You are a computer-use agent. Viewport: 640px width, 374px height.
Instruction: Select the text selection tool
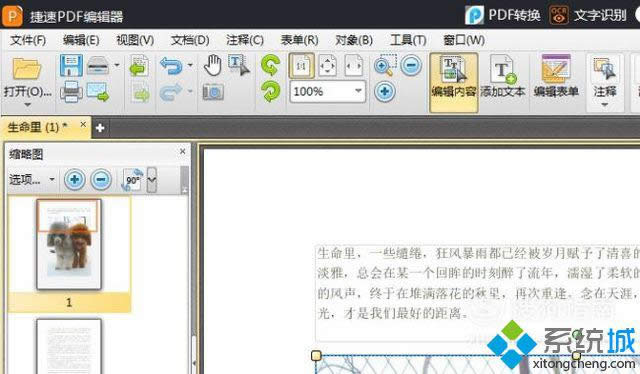(239, 65)
